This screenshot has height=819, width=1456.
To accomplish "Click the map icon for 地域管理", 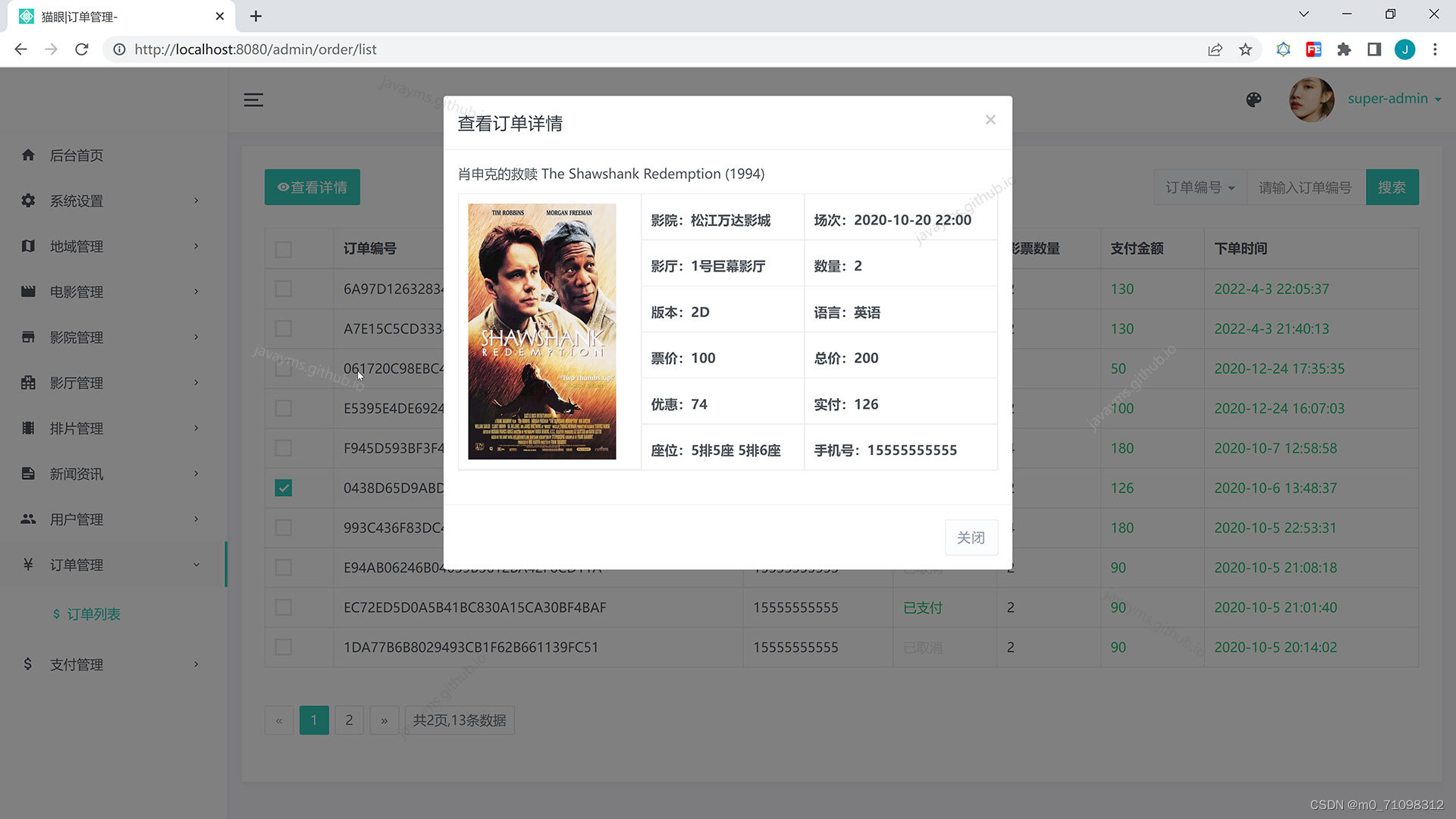I will point(28,246).
